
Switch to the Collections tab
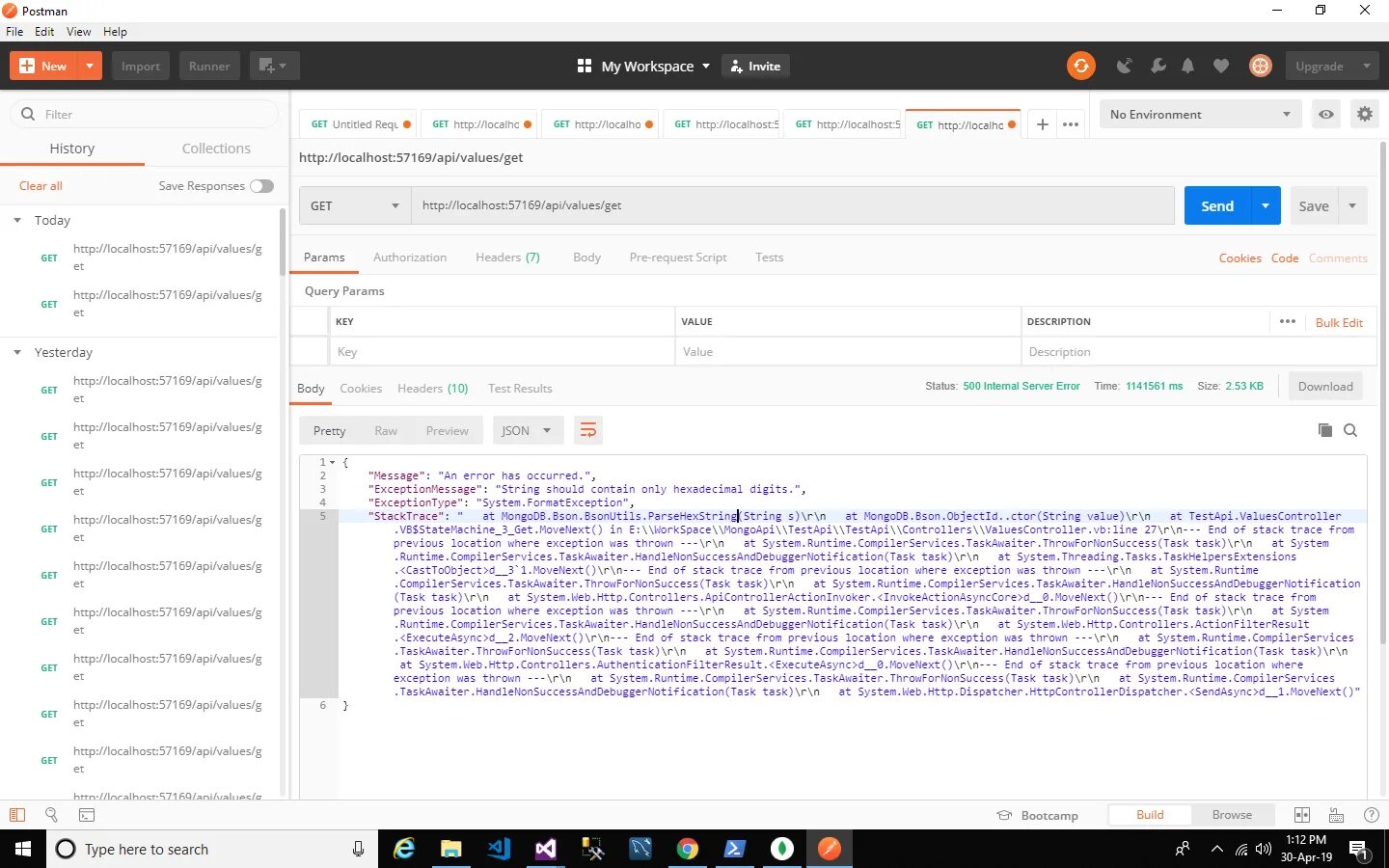click(x=216, y=149)
